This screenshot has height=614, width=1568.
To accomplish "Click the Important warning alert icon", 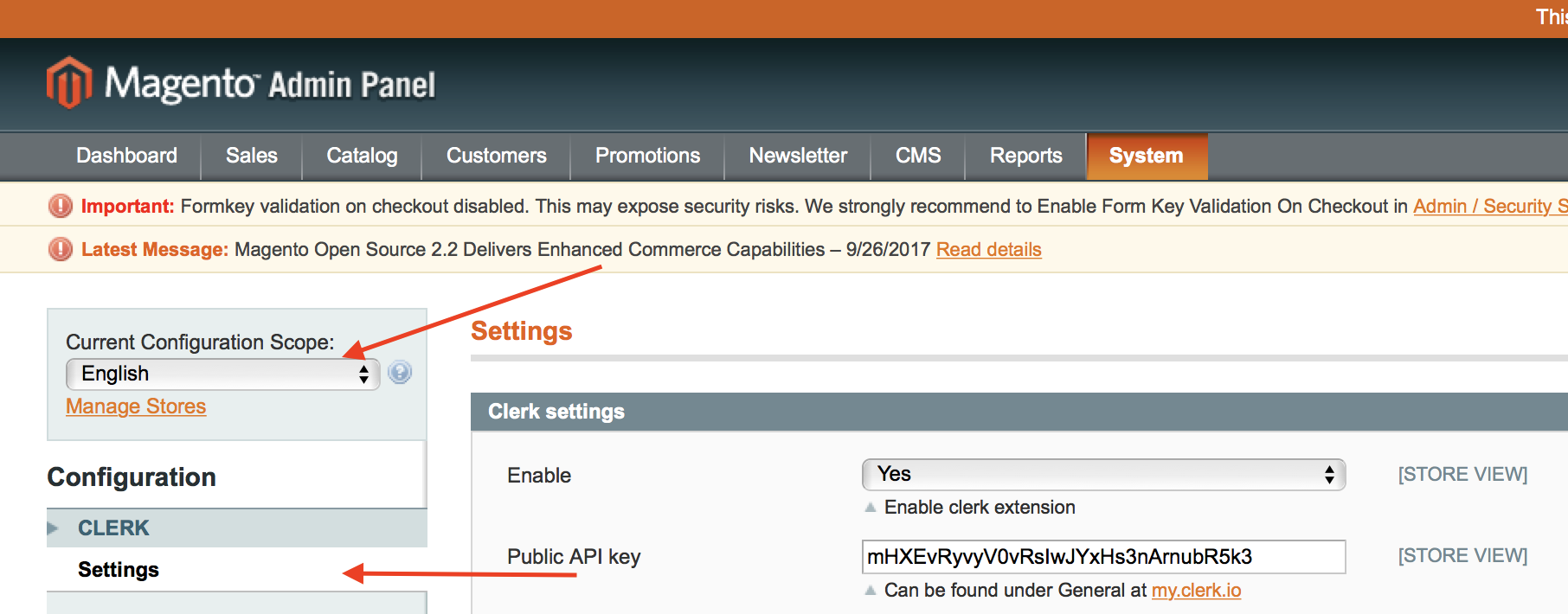I will click(61, 206).
